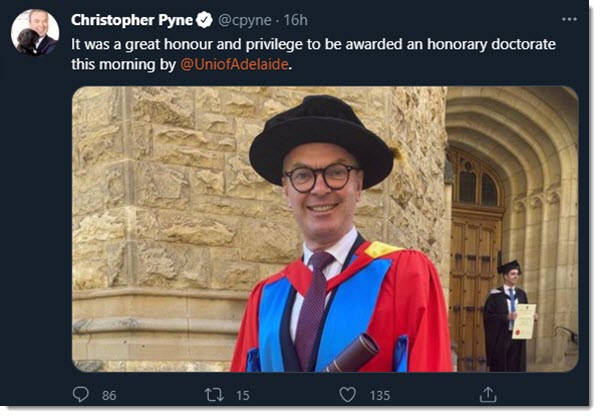Viewport: 600px width, 416px height.
Task: Click the reply count of 86
Action: click(109, 395)
